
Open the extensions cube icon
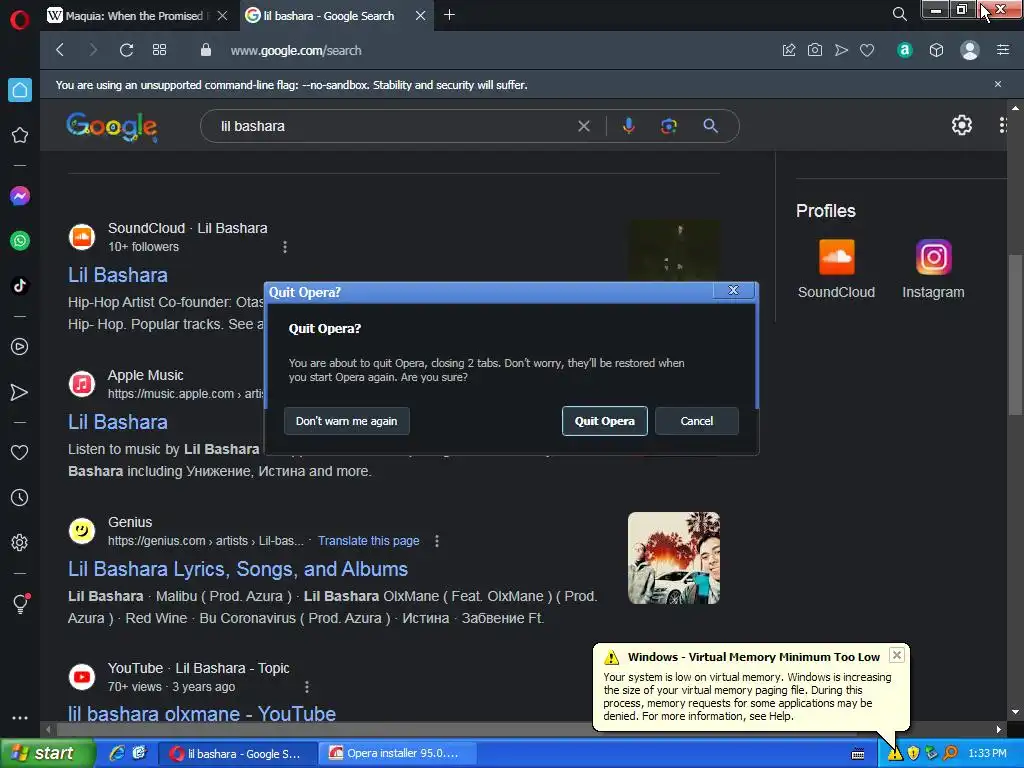[x=936, y=50]
